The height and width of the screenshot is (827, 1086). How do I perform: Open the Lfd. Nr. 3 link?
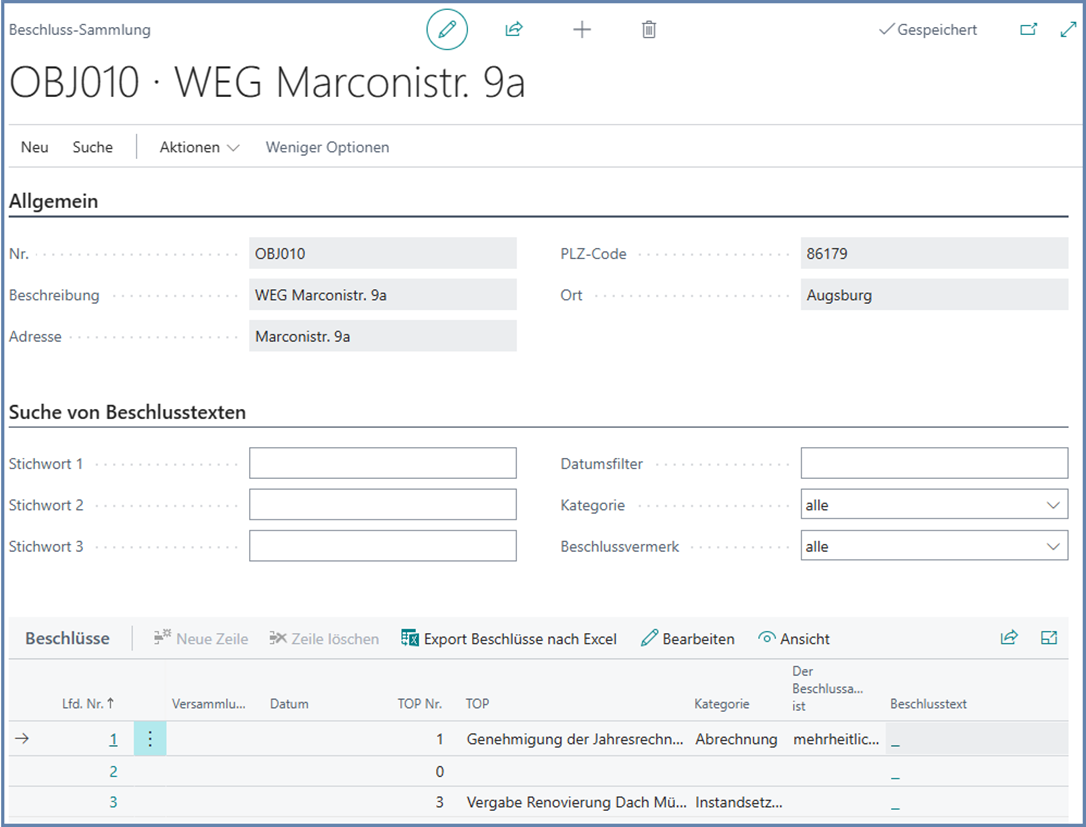(x=113, y=801)
